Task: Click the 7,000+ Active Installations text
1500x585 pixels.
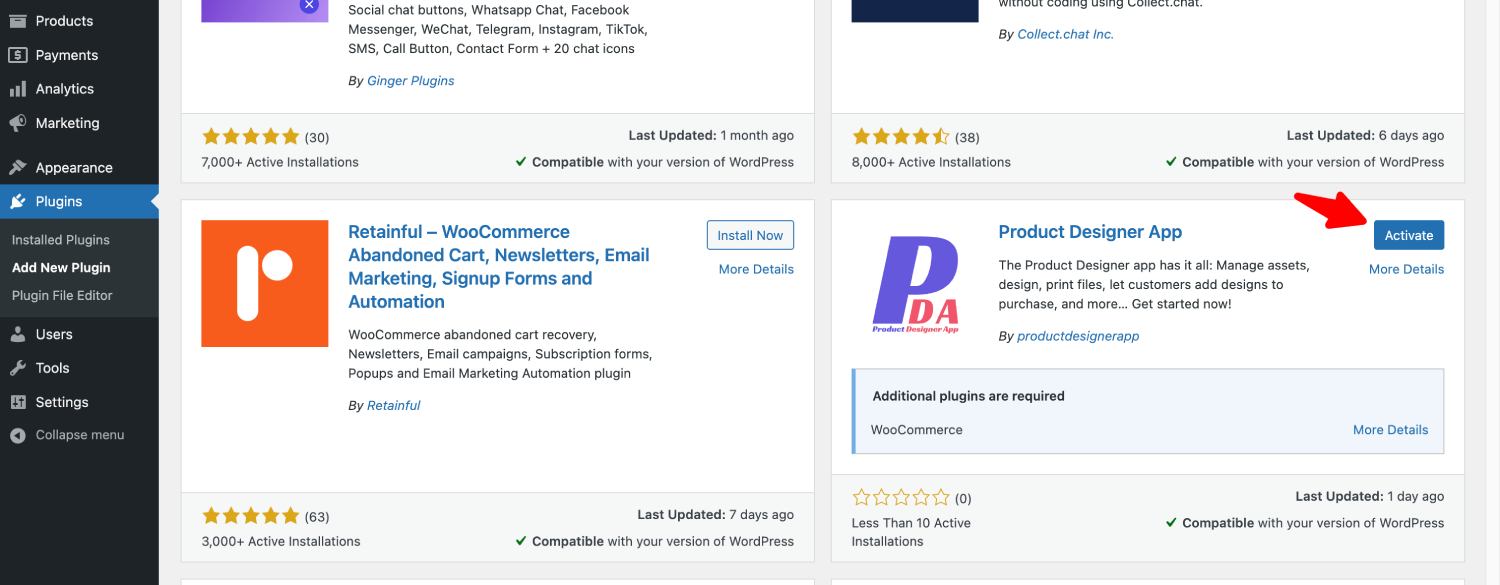Action: pos(280,162)
